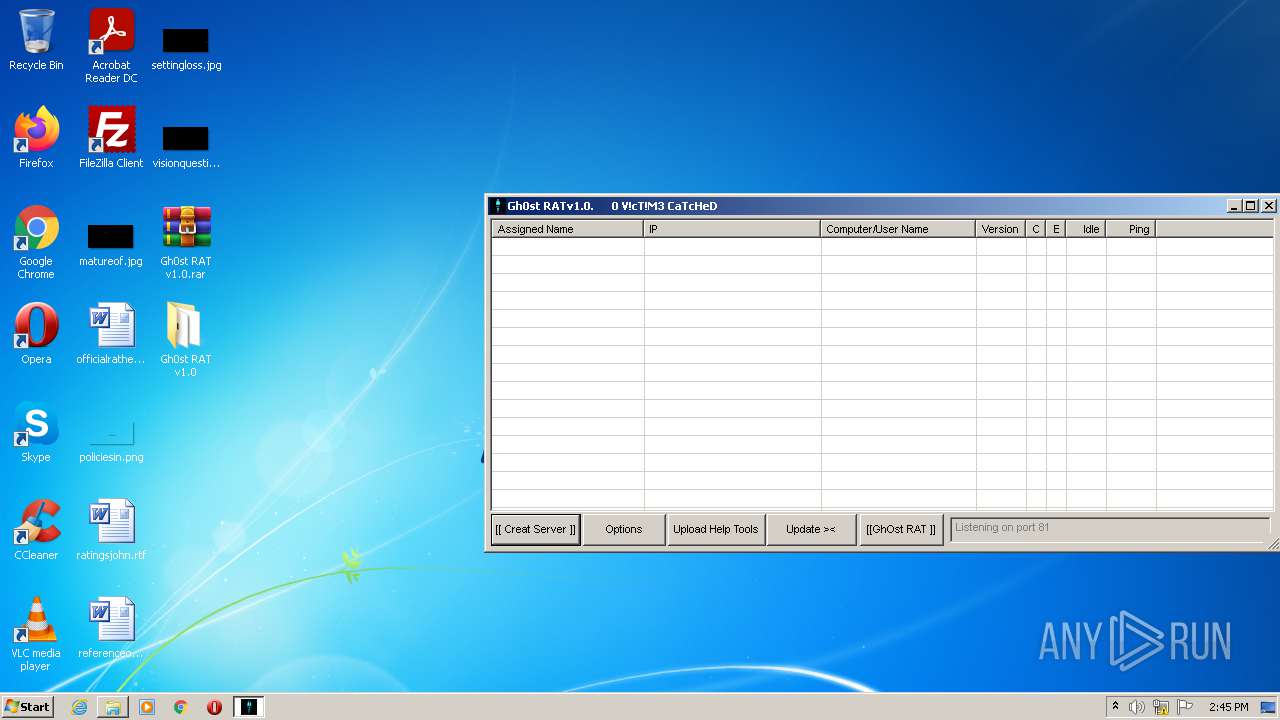The image size is (1280, 720).
Task: Sort by the E column header
Action: click(x=1056, y=229)
